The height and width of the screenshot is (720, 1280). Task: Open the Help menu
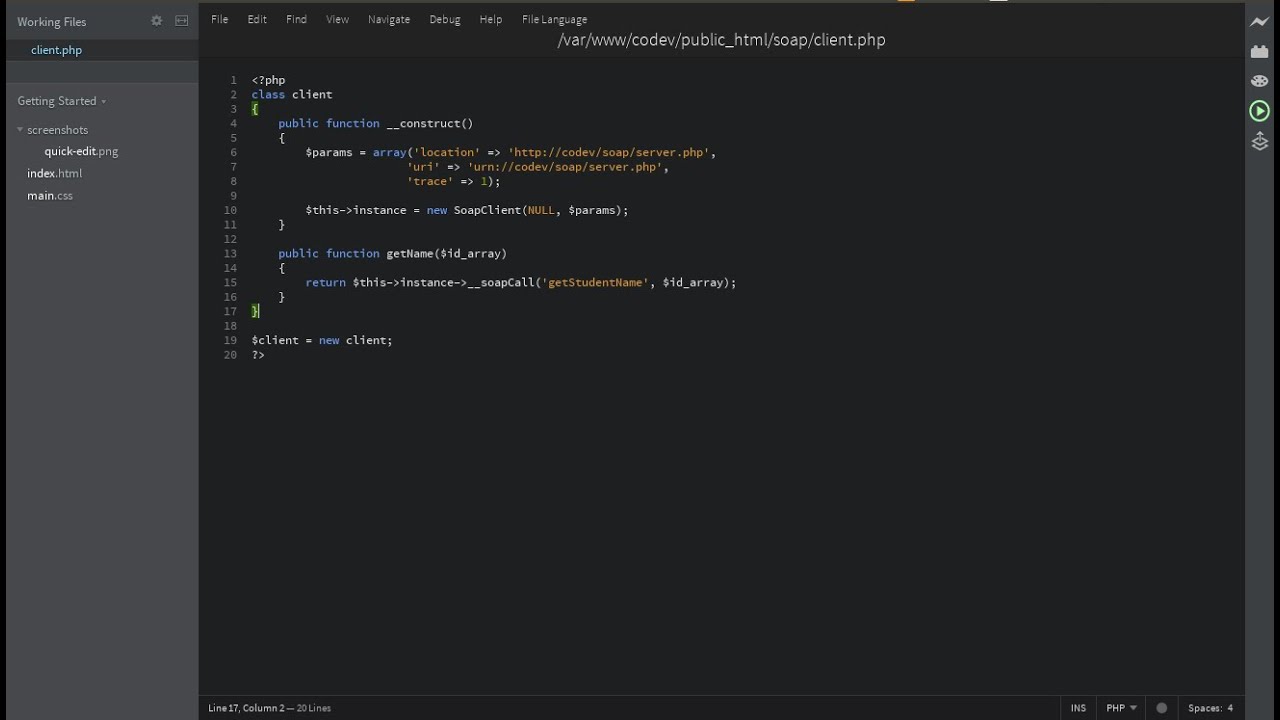490,19
